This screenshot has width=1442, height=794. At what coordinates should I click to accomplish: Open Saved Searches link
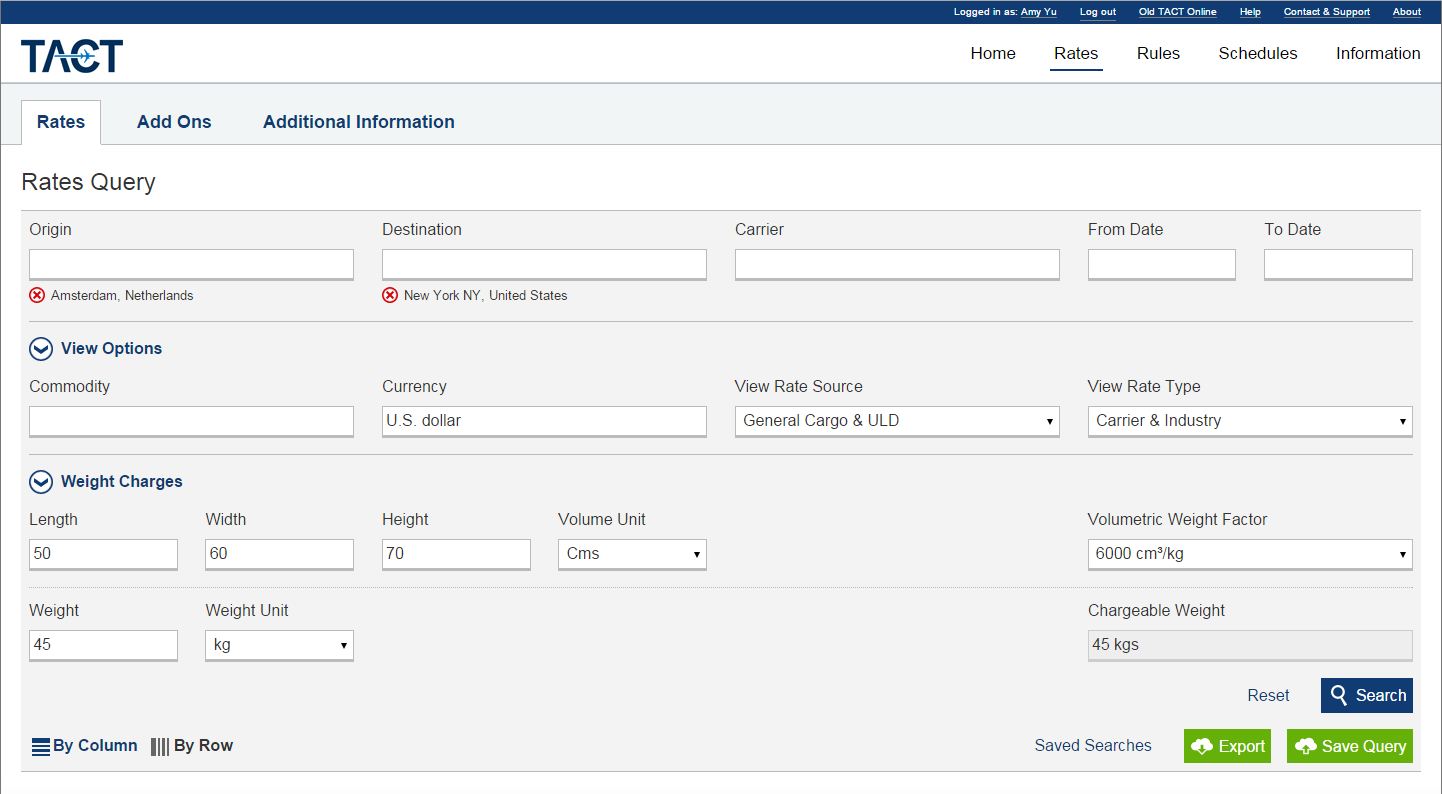coord(1092,746)
